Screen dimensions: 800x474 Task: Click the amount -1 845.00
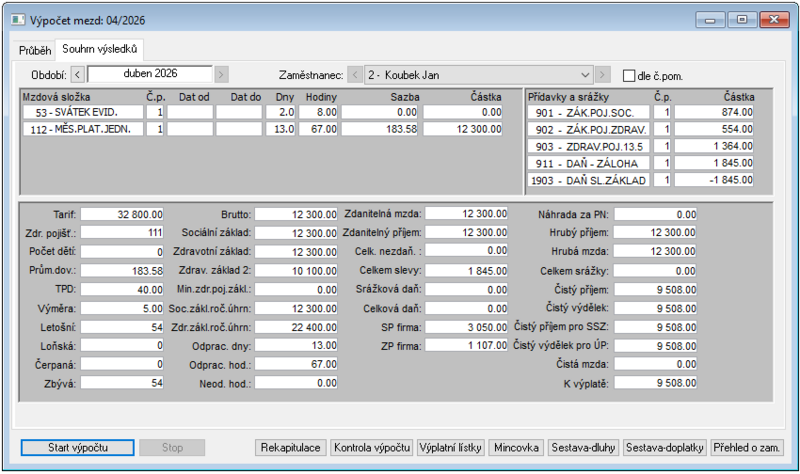(714, 180)
